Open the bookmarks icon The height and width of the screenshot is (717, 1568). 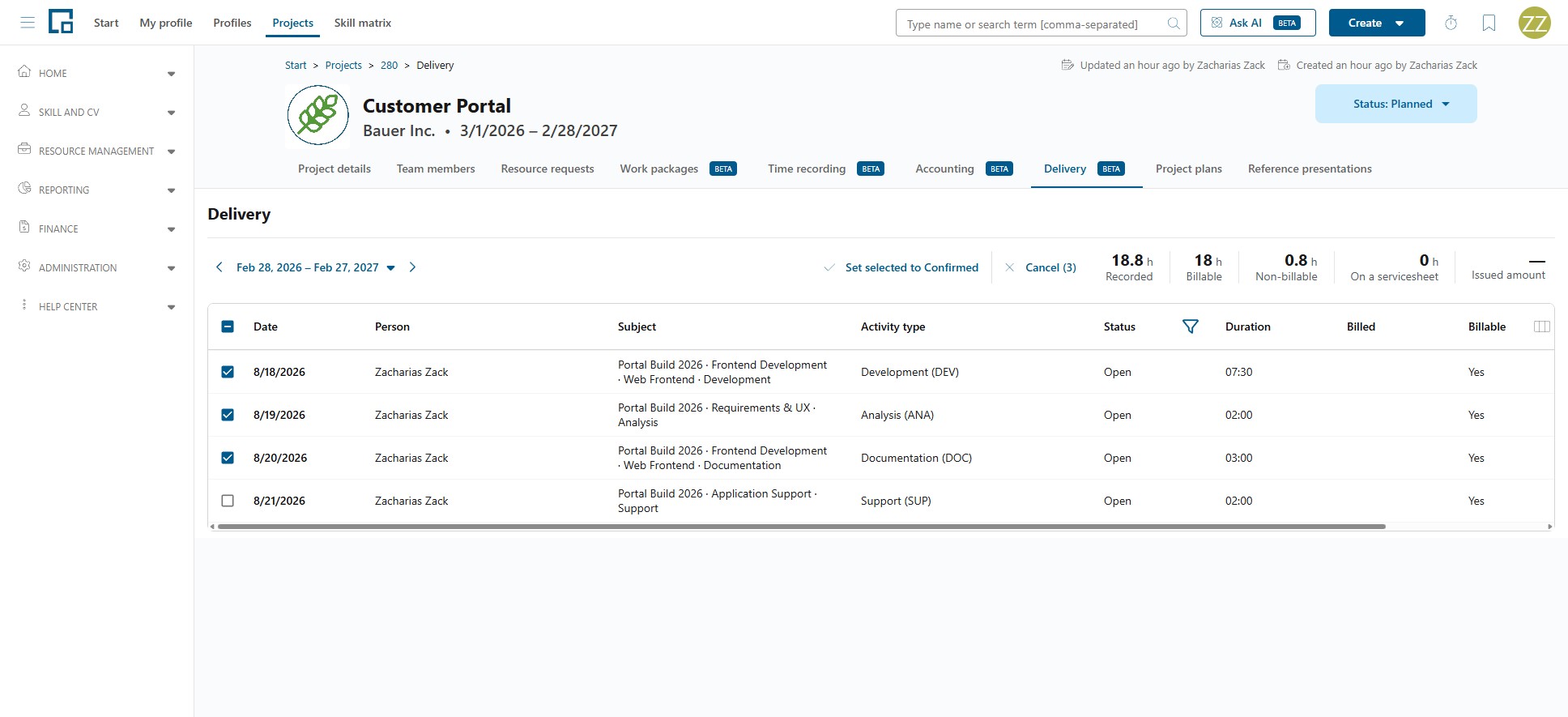click(1489, 23)
